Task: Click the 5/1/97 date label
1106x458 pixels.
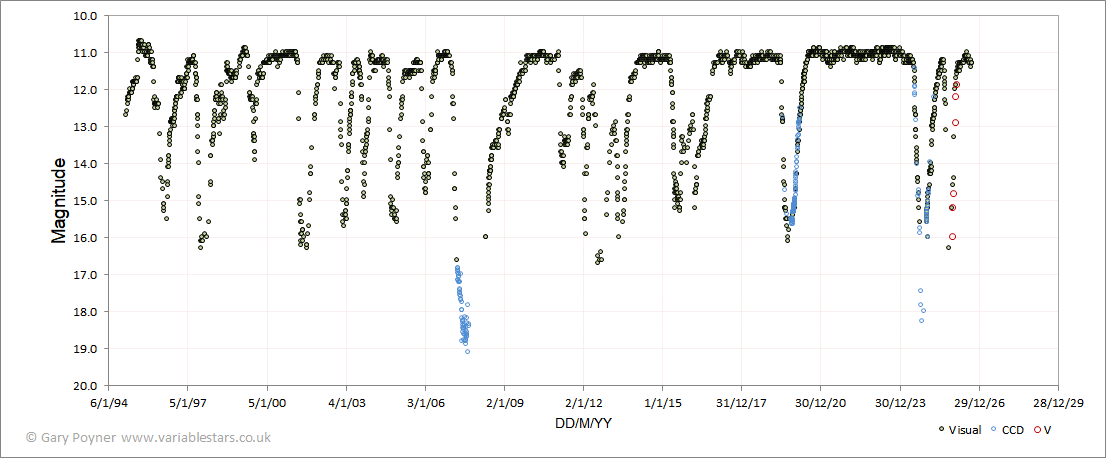Action: pyautogui.click(x=188, y=404)
